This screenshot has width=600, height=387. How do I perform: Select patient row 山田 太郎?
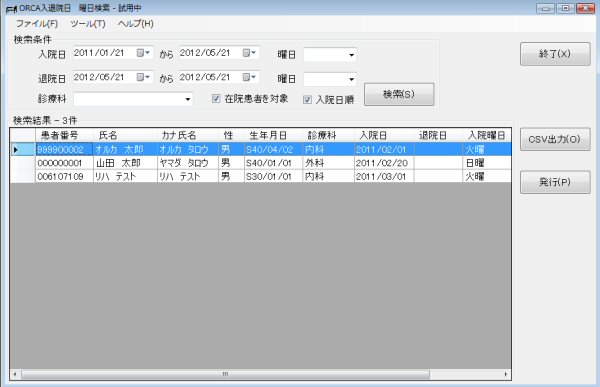point(261,163)
